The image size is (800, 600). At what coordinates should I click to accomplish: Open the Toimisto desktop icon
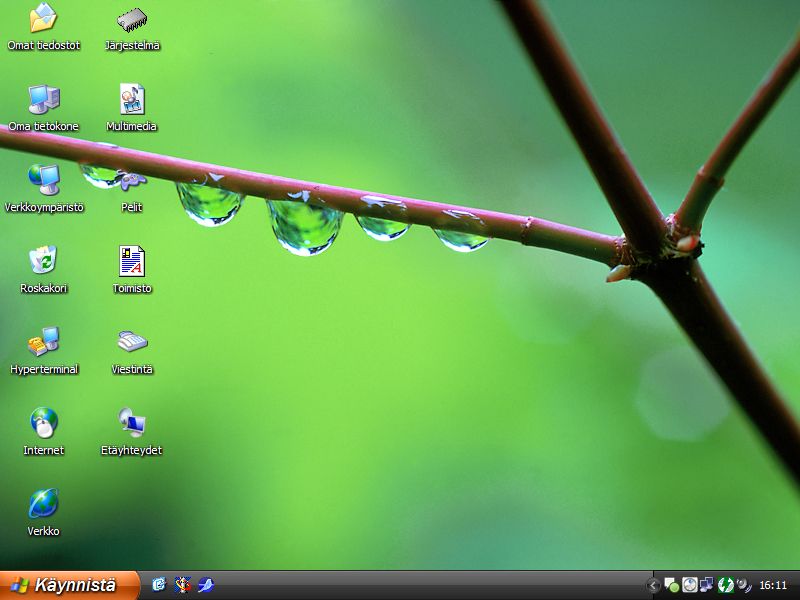point(132,262)
